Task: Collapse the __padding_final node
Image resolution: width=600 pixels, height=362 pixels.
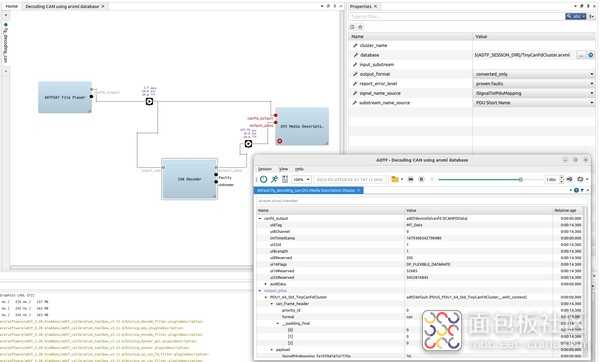Action: 278,323
